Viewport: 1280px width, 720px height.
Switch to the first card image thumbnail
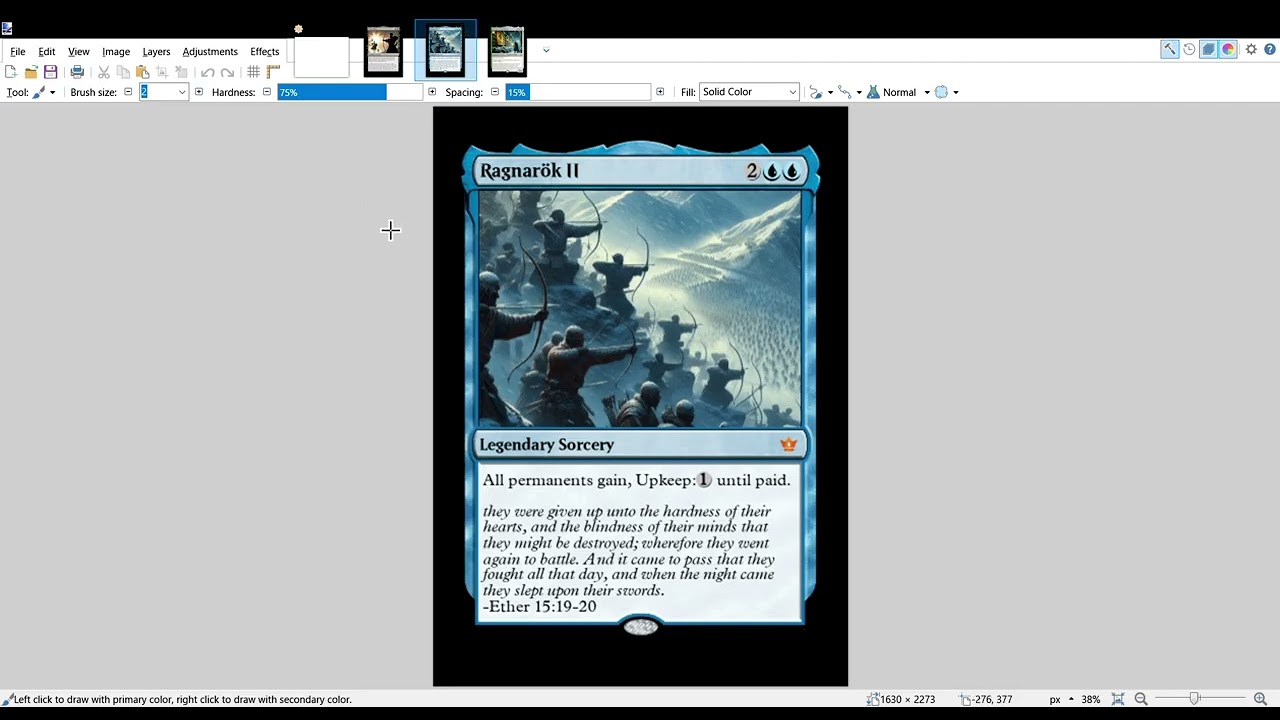(384, 52)
